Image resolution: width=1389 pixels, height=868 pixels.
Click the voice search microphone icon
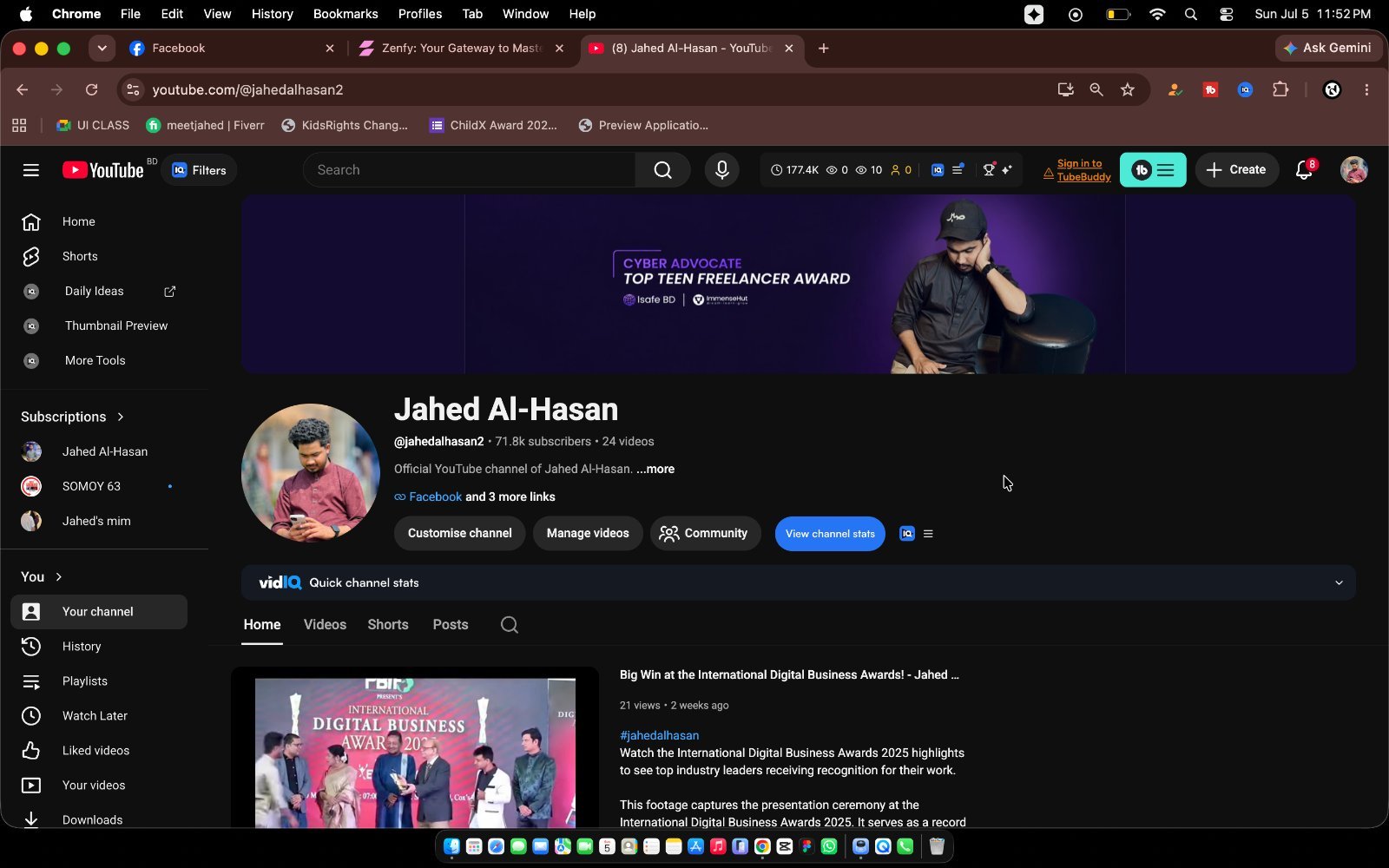(721, 170)
